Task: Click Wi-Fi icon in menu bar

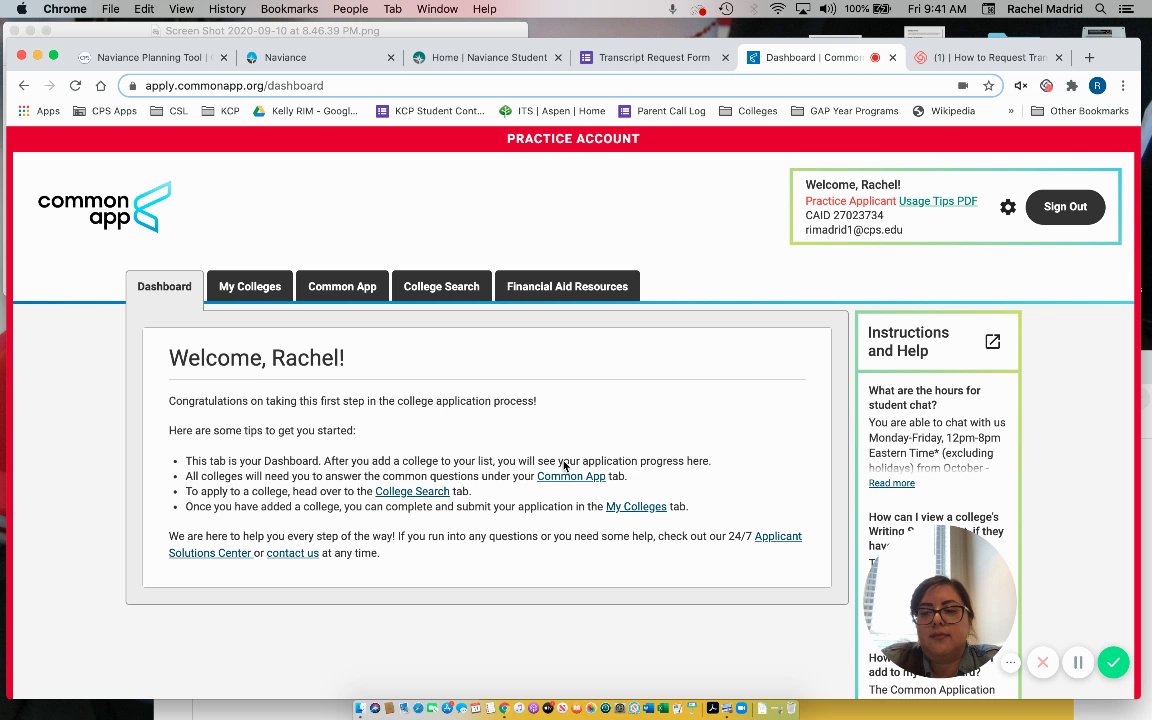Action: click(777, 9)
